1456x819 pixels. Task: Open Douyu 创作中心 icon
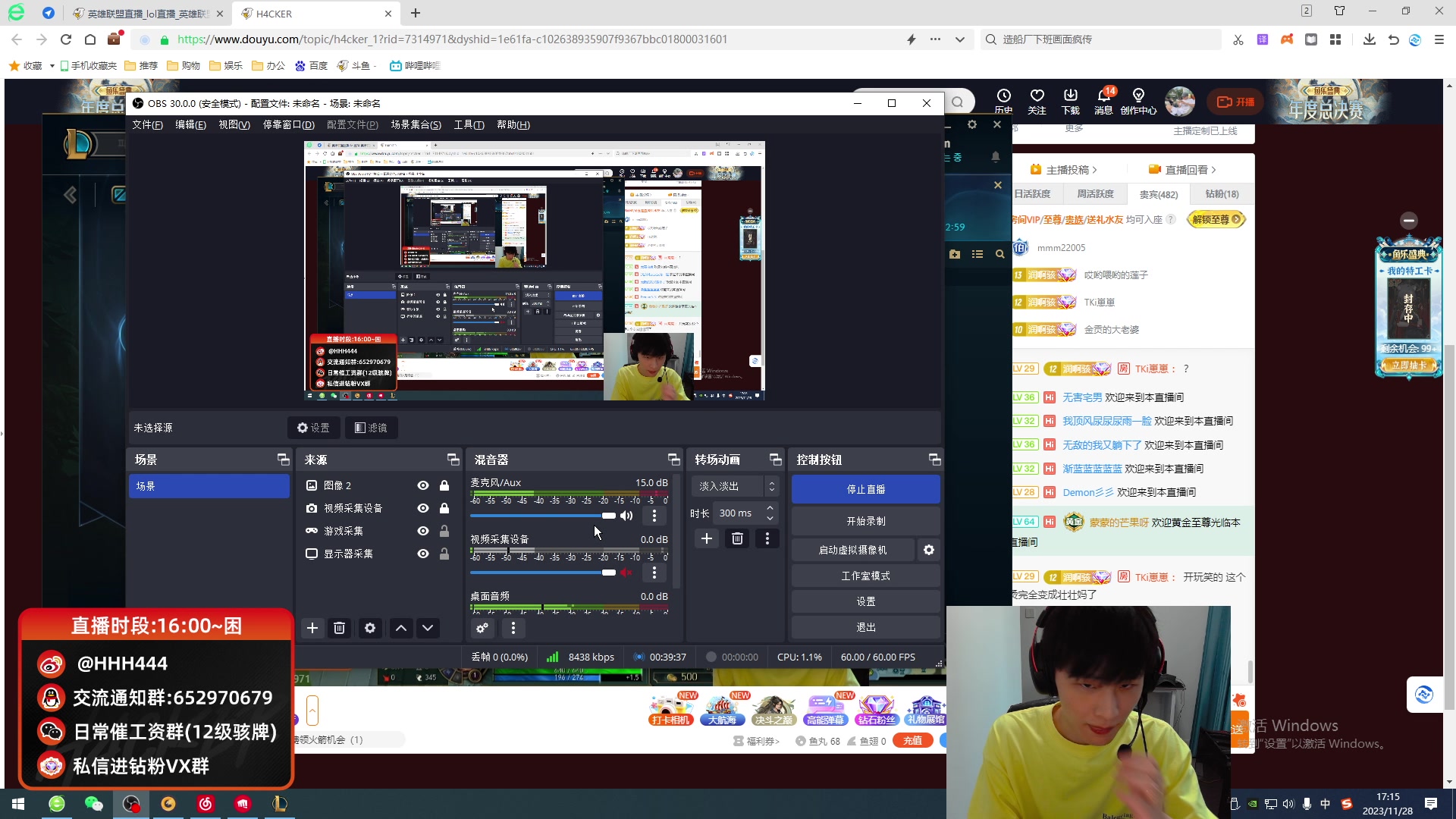click(1138, 101)
